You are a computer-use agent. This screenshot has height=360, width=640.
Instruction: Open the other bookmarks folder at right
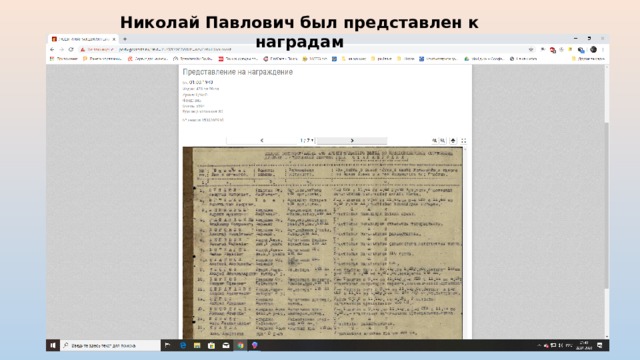tap(588, 59)
